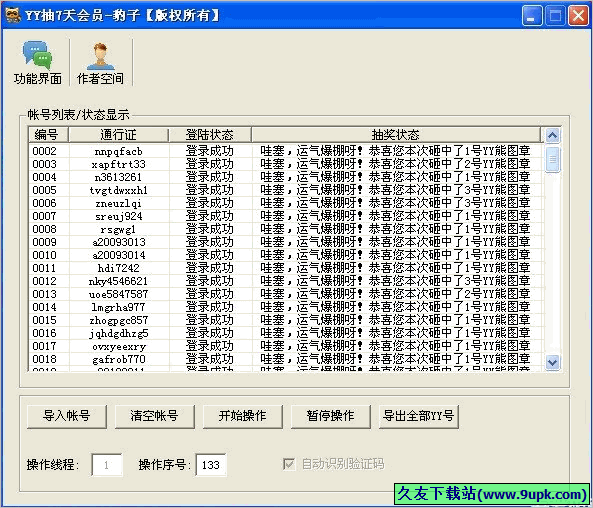
Task: Select account zneuzlqi
Action: (x=119, y=203)
